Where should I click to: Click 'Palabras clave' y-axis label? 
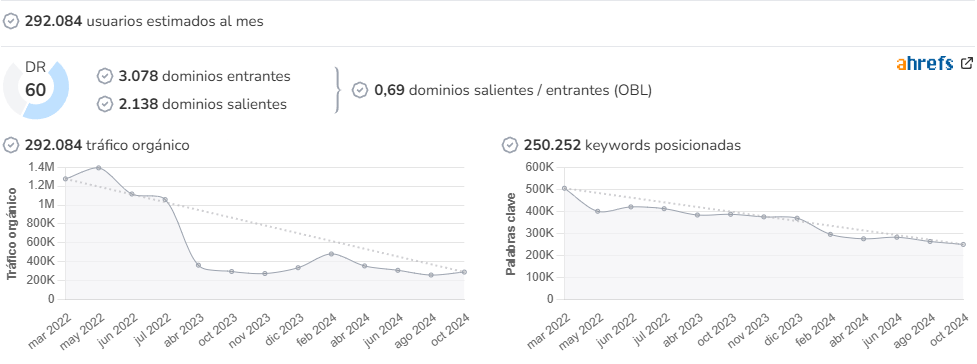(511, 233)
